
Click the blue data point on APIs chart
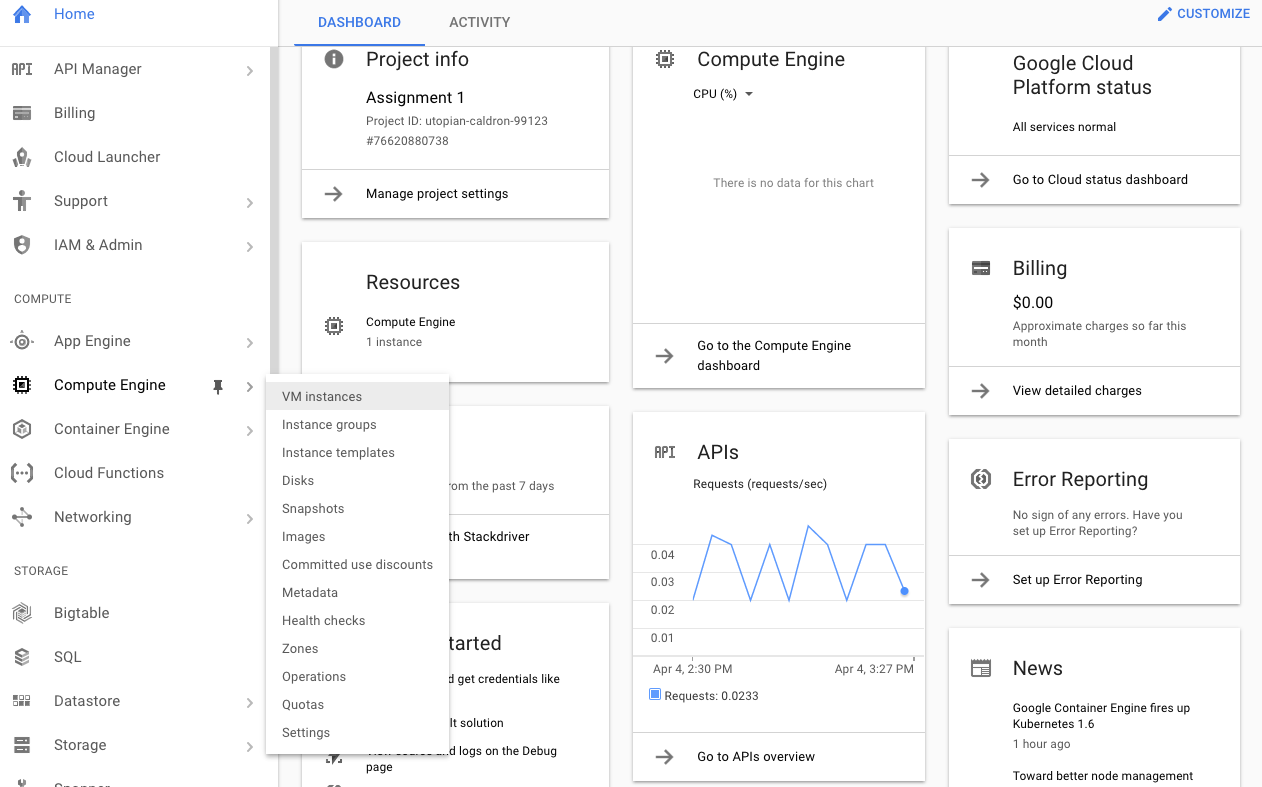click(x=904, y=591)
